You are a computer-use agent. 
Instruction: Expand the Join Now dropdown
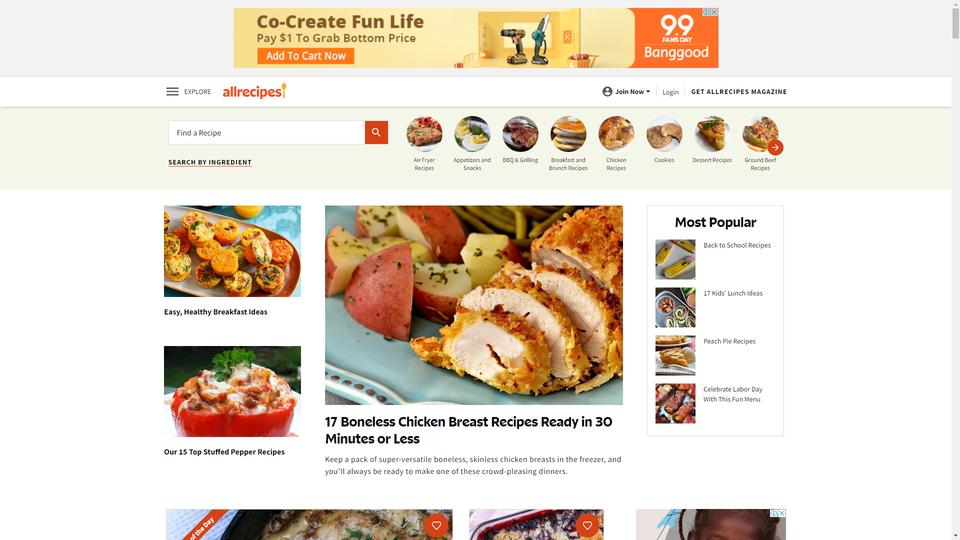[626, 91]
